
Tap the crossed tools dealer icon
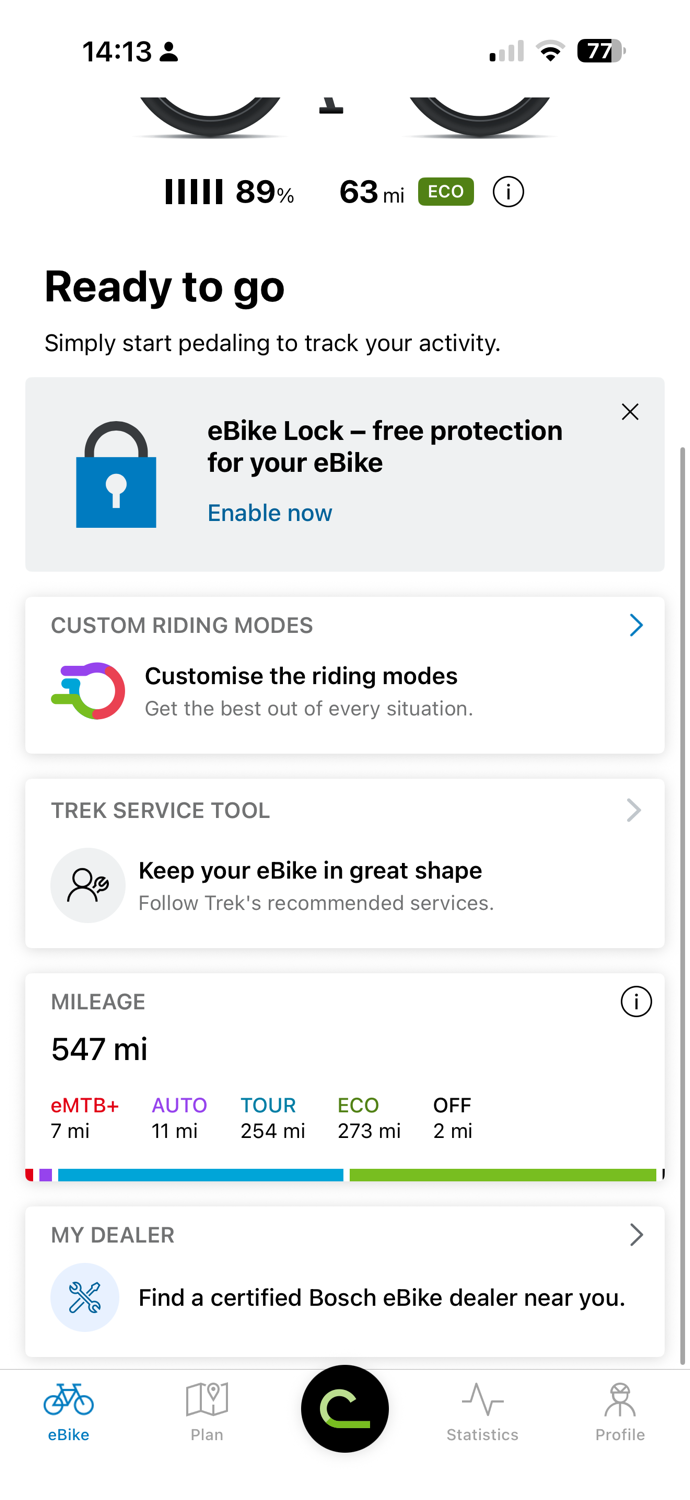tap(85, 1298)
